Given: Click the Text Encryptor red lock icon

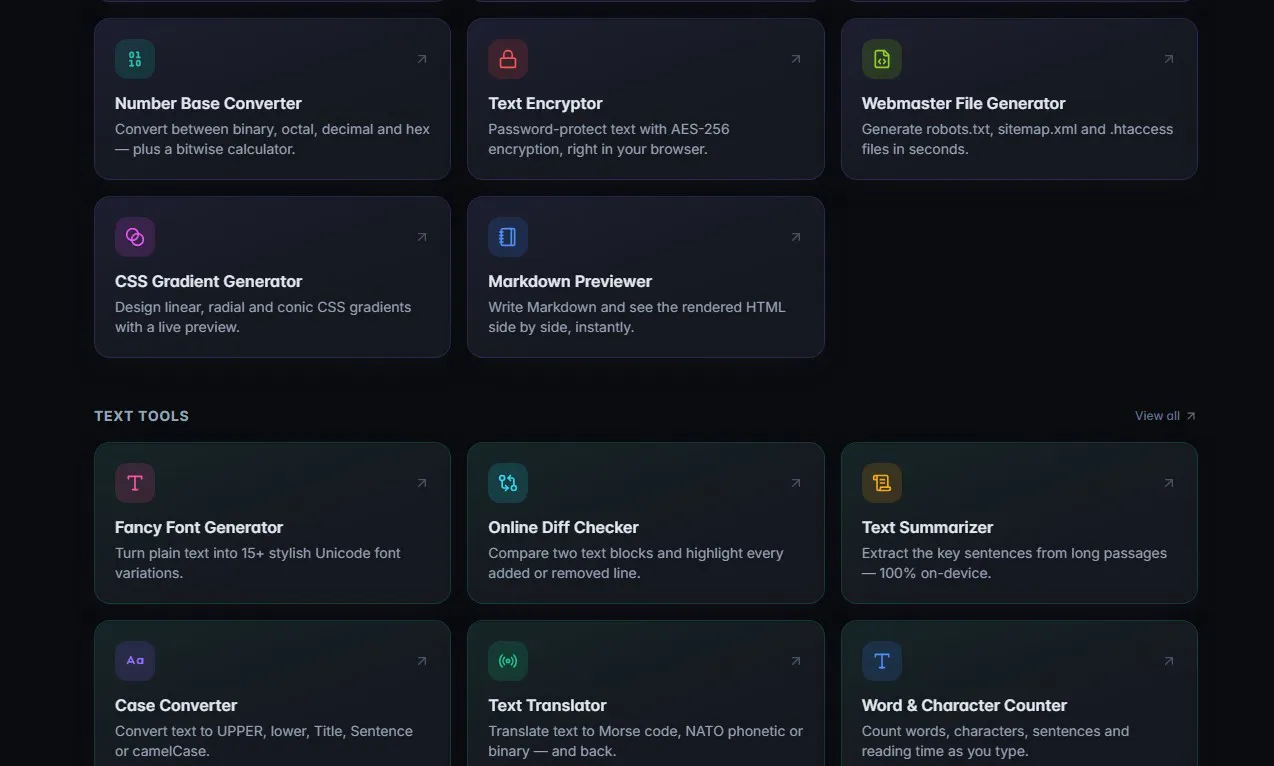Looking at the screenshot, I should tap(508, 59).
